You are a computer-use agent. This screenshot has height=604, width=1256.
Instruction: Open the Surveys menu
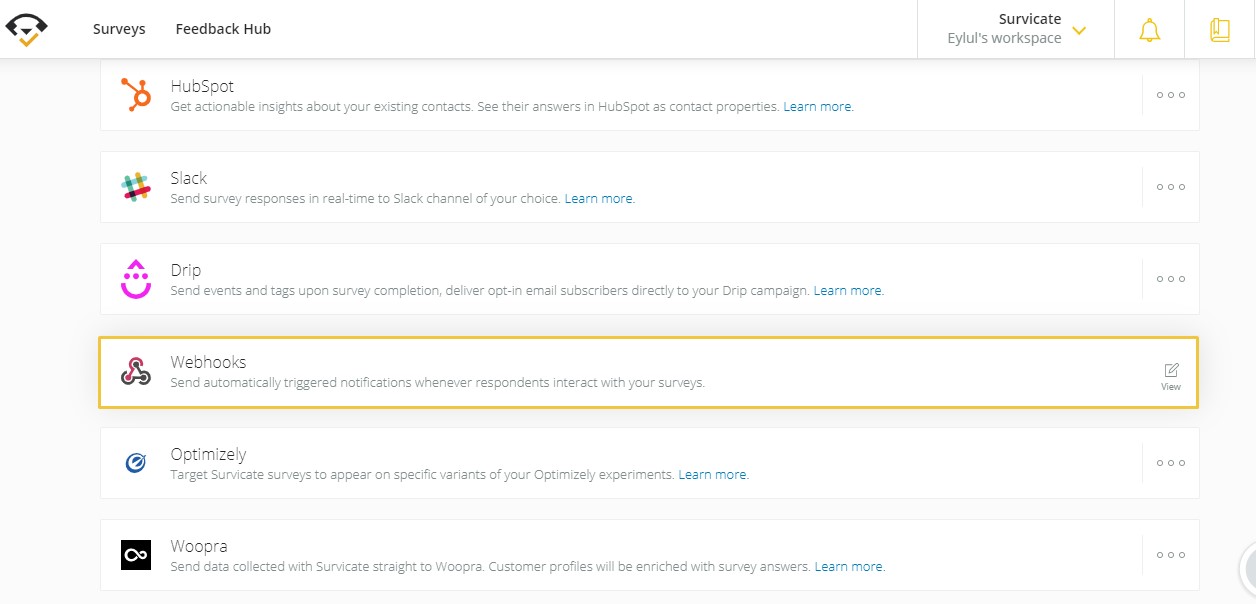coord(119,29)
